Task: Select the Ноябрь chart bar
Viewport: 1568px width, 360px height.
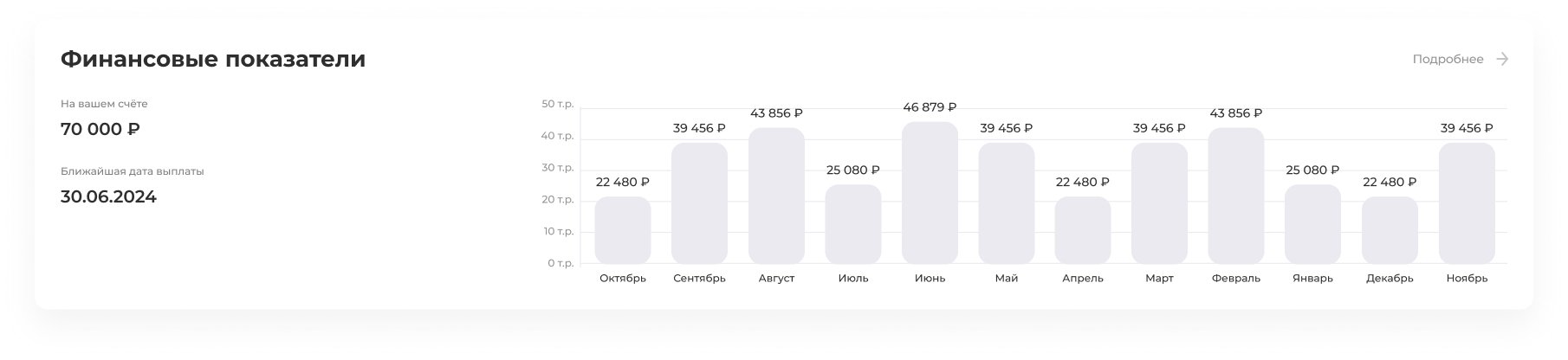Action: point(1467,203)
